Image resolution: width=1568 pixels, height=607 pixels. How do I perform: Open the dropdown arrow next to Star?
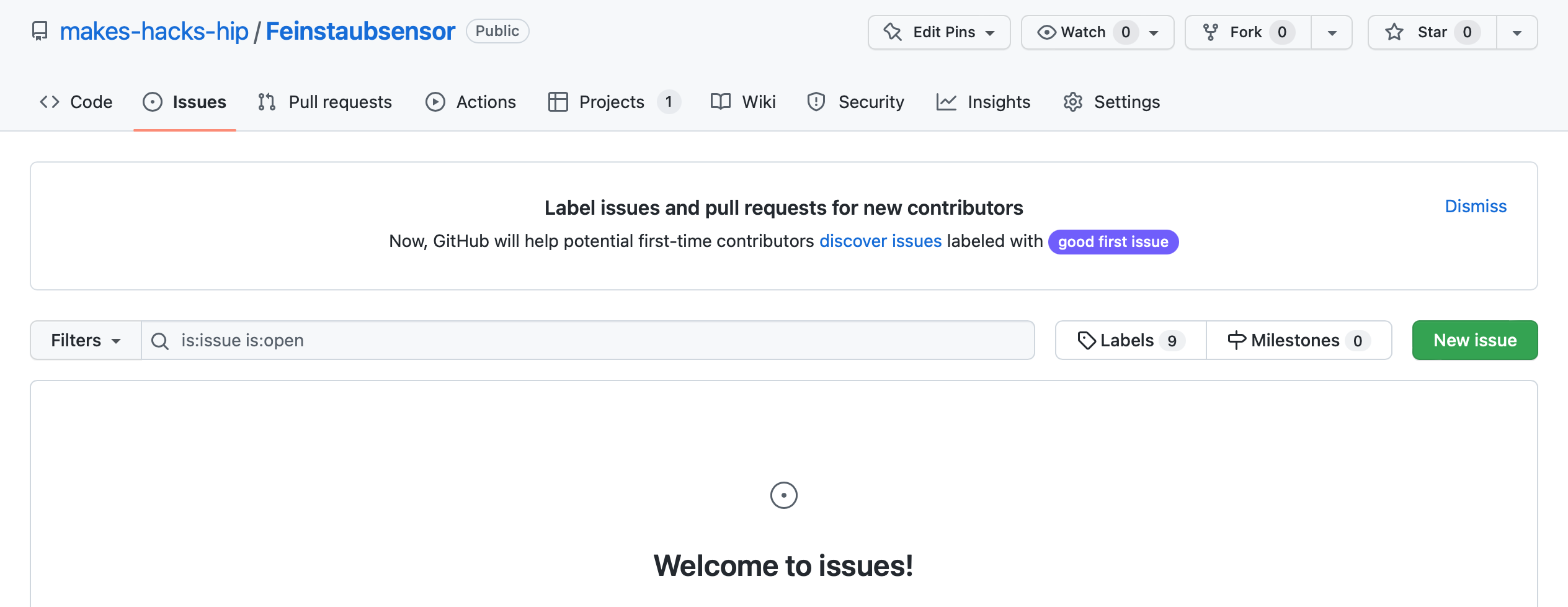coord(1517,32)
